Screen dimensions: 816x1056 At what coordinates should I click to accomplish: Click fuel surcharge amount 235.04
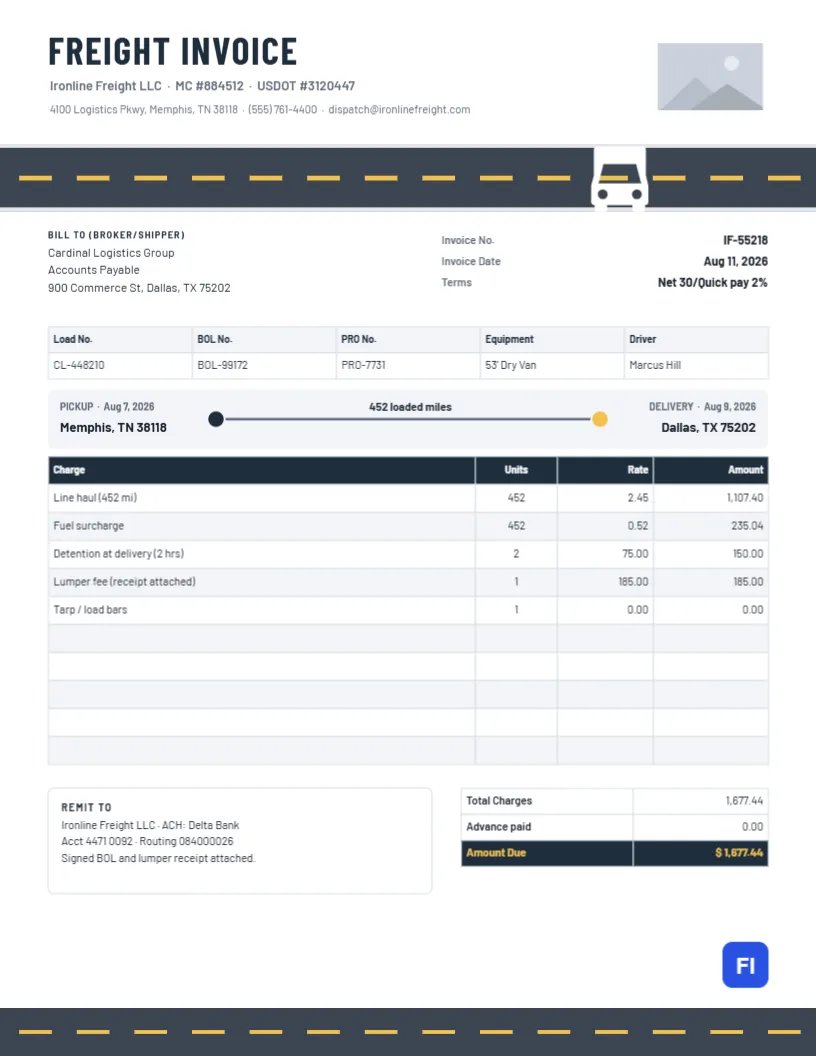coord(747,525)
